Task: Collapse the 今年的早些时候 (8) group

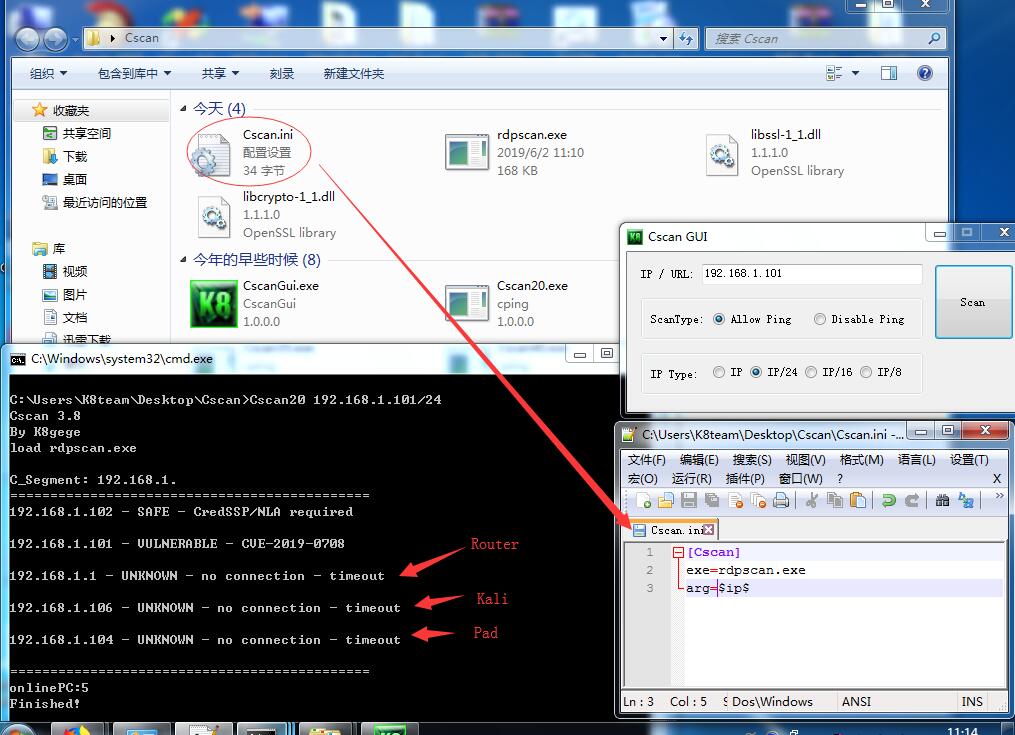Action: pos(183,260)
